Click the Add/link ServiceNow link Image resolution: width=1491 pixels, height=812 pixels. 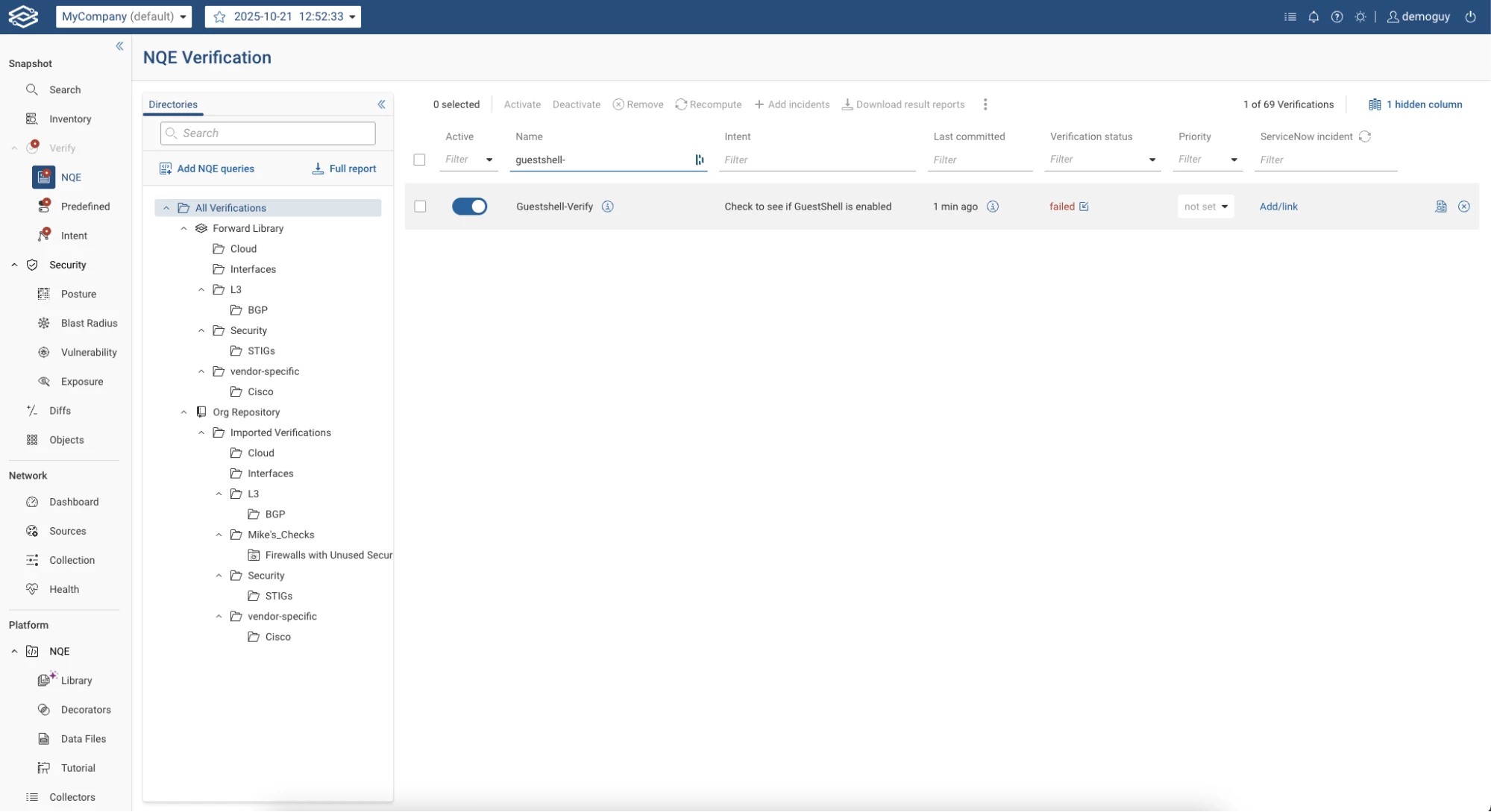[x=1278, y=207]
